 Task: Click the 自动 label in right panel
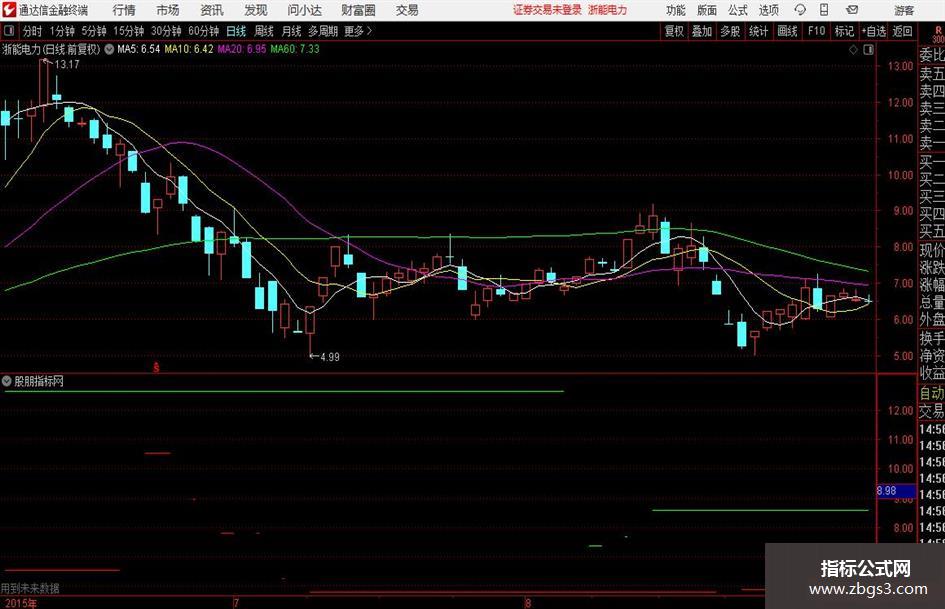point(932,393)
